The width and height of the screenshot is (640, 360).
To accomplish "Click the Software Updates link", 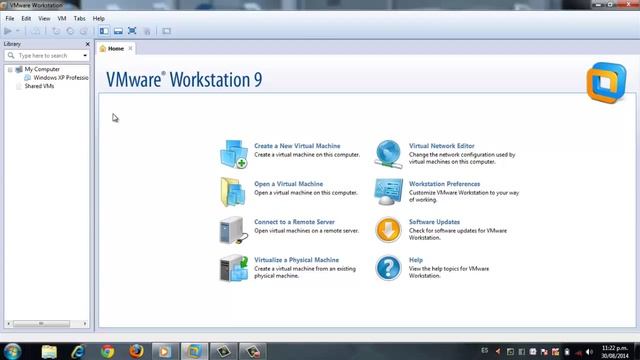I will click(x=434, y=222).
